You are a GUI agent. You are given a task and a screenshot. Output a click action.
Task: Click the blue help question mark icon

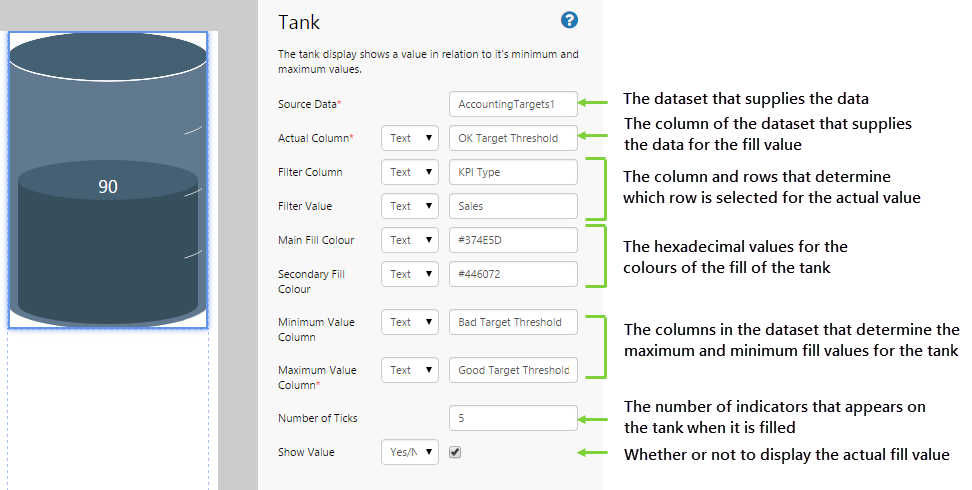point(569,20)
